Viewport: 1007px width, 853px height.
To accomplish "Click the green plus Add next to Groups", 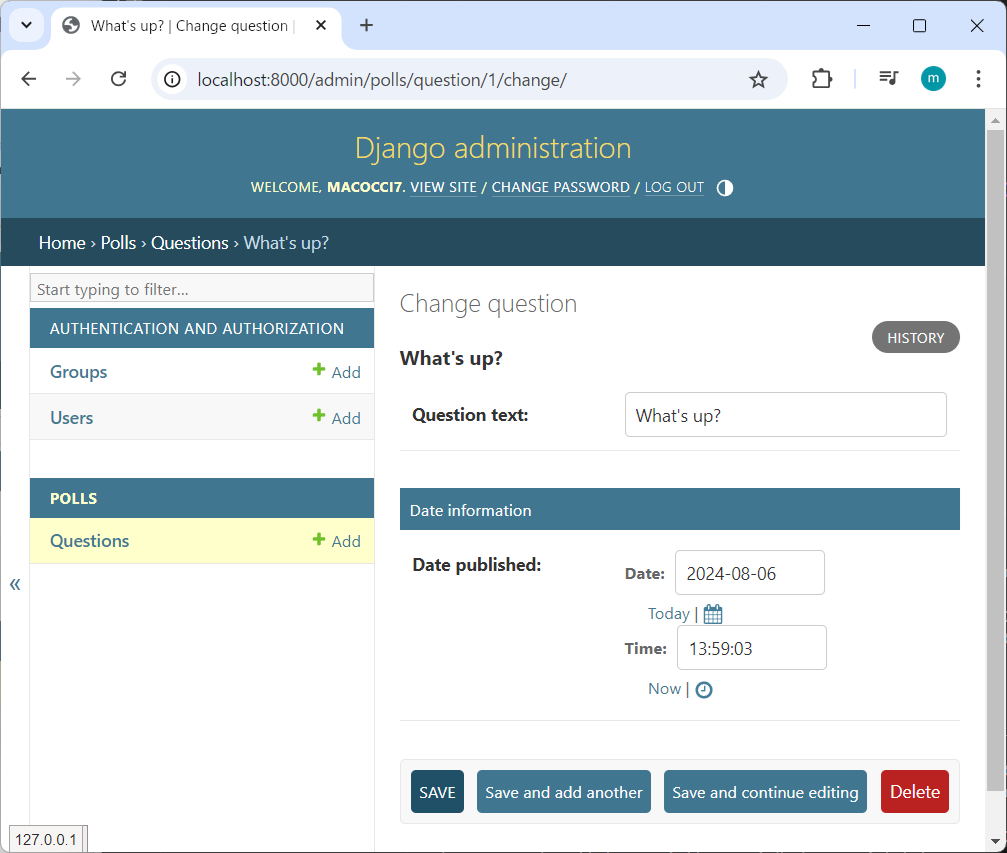I will [x=336, y=372].
